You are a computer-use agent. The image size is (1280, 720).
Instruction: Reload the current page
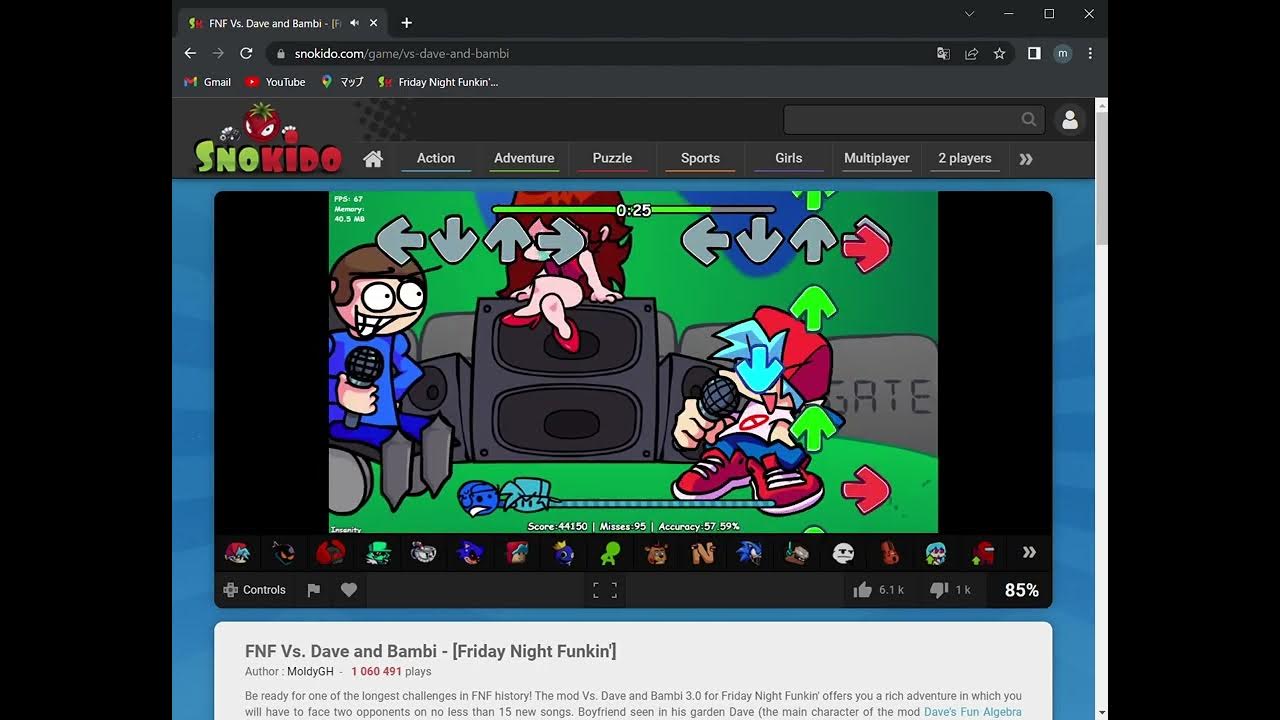(x=246, y=53)
